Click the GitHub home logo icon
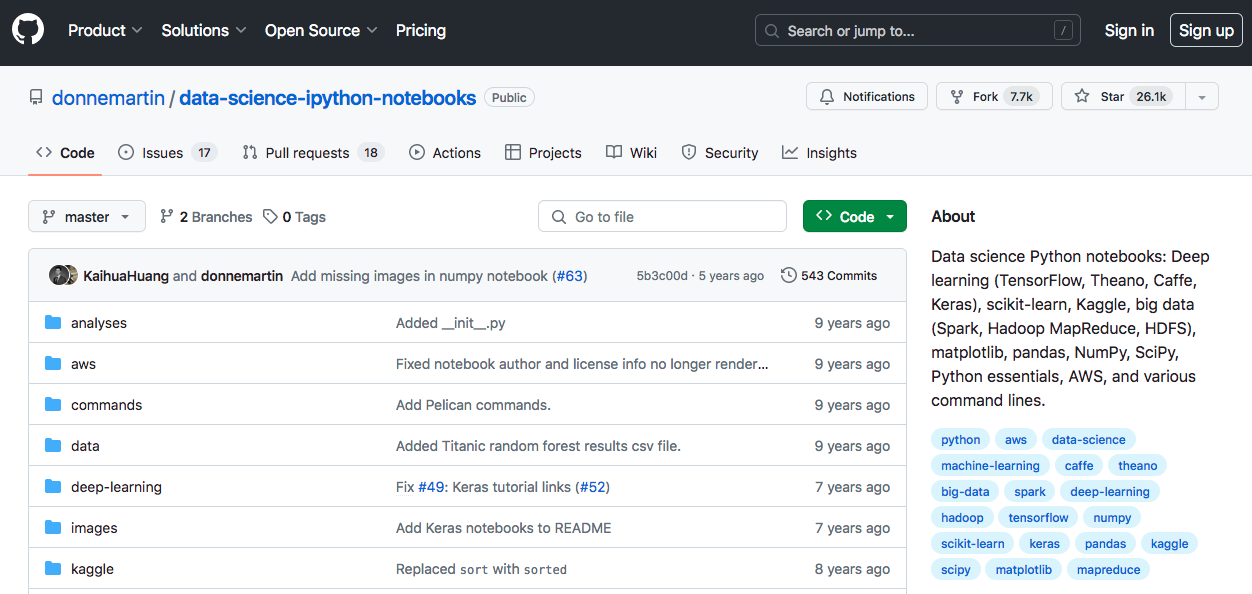Image resolution: width=1252 pixels, height=594 pixels. point(27,28)
